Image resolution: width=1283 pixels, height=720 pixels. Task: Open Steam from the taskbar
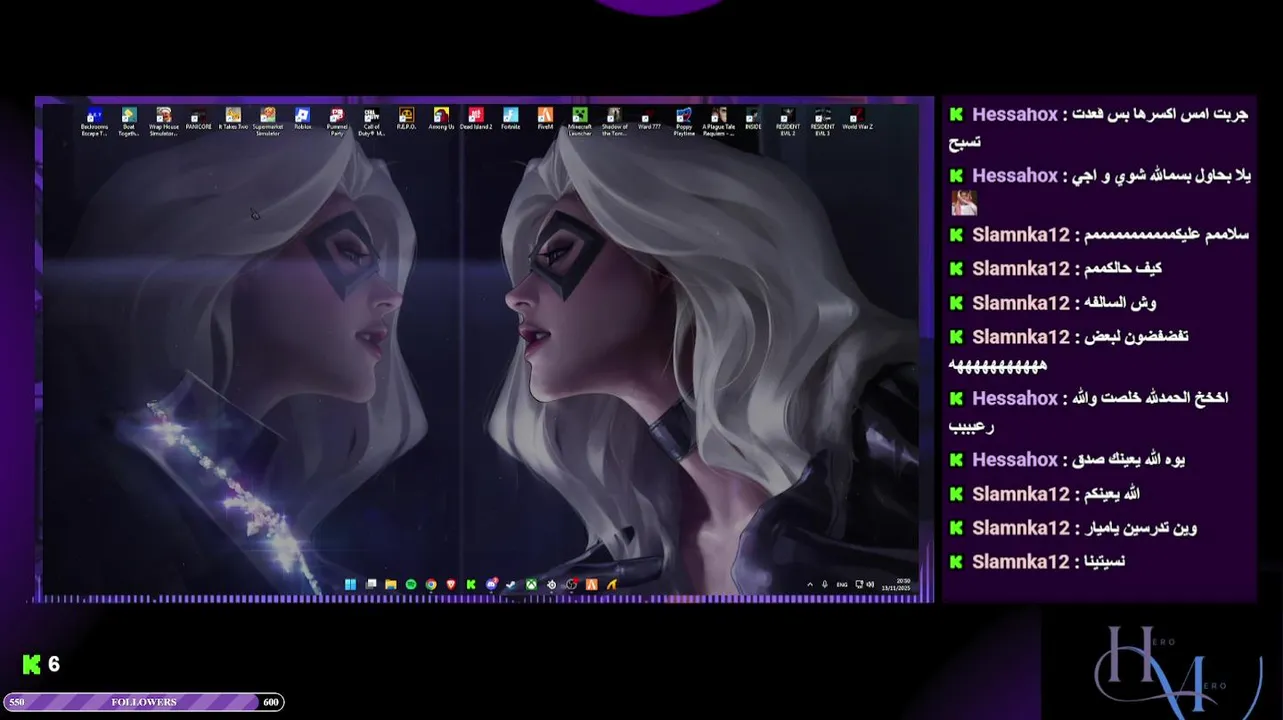(x=510, y=584)
